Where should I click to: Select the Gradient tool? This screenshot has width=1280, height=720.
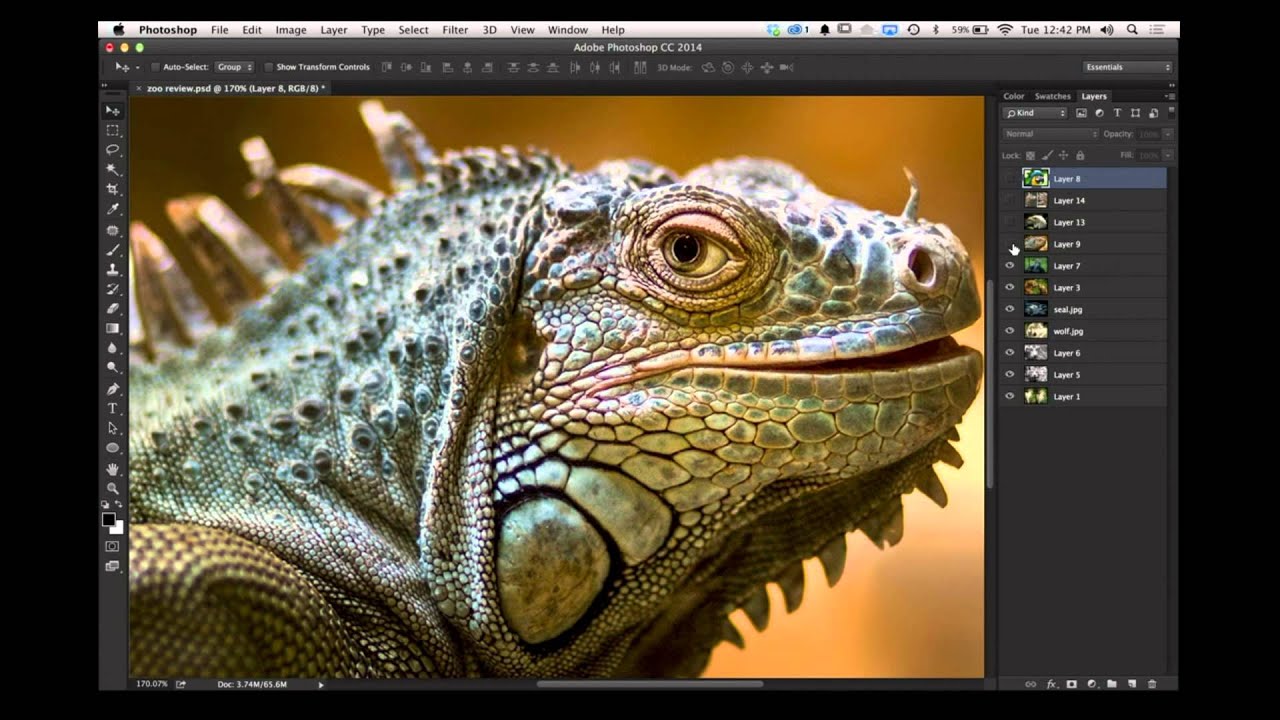[x=112, y=328]
